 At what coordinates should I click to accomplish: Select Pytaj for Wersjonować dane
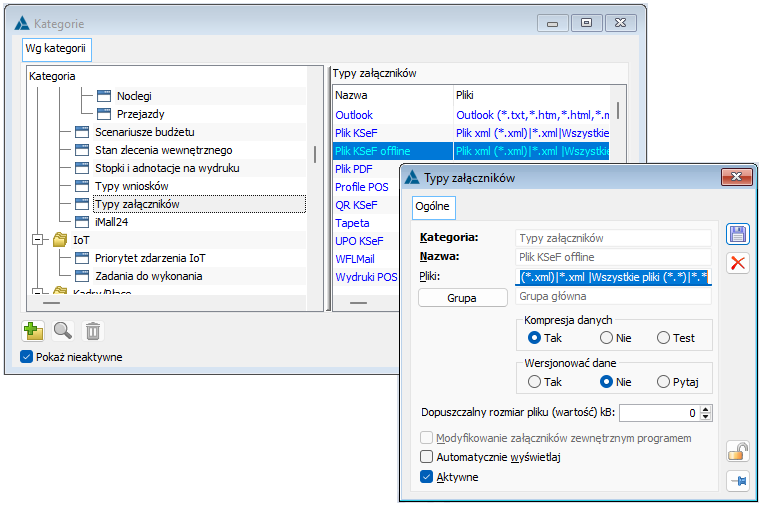tap(663, 382)
